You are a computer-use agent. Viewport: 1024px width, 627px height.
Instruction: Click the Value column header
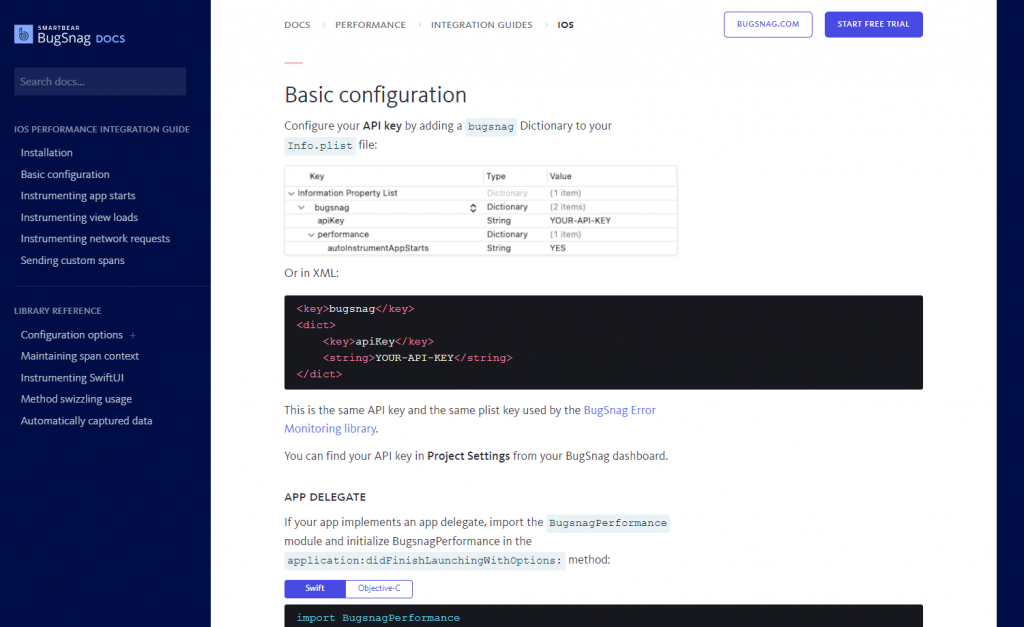pos(560,176)
